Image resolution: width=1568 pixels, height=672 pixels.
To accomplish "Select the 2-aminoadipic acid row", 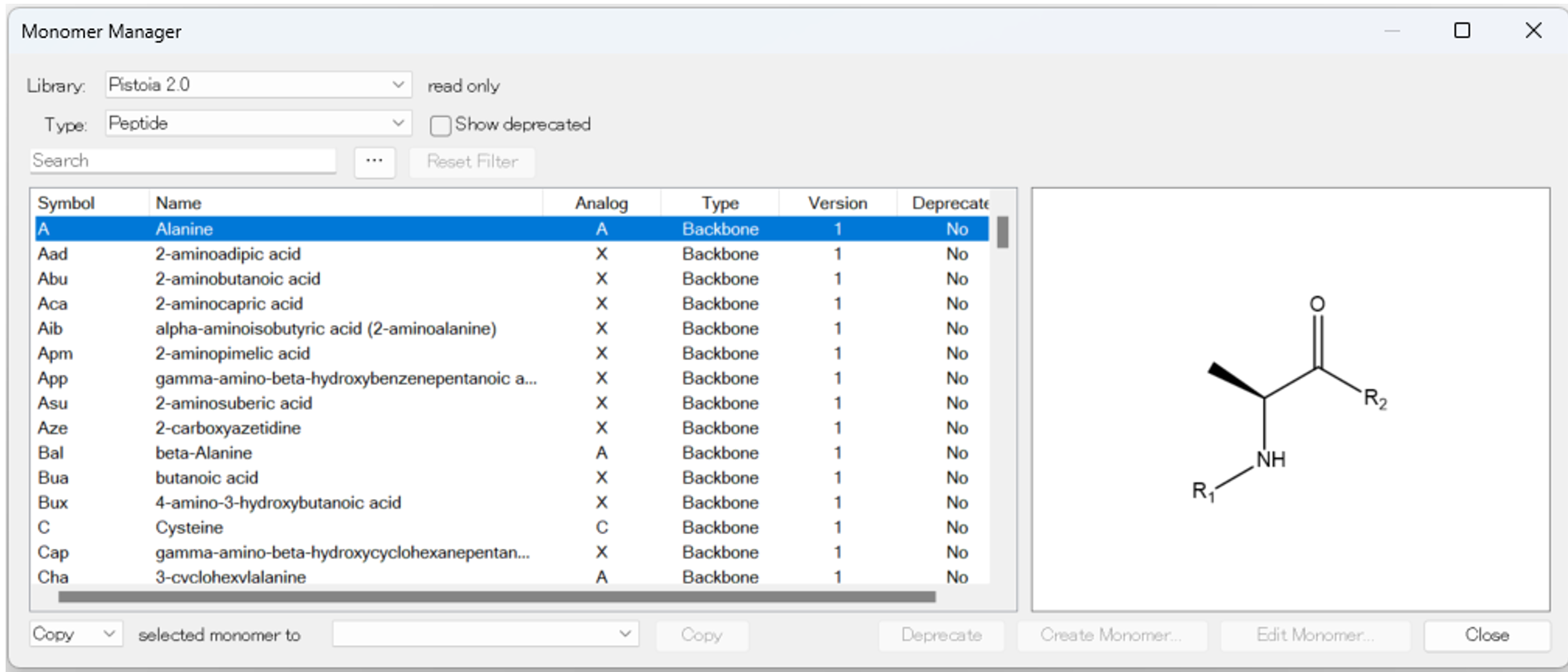I will pyautogui.click(x=228, y=254).
